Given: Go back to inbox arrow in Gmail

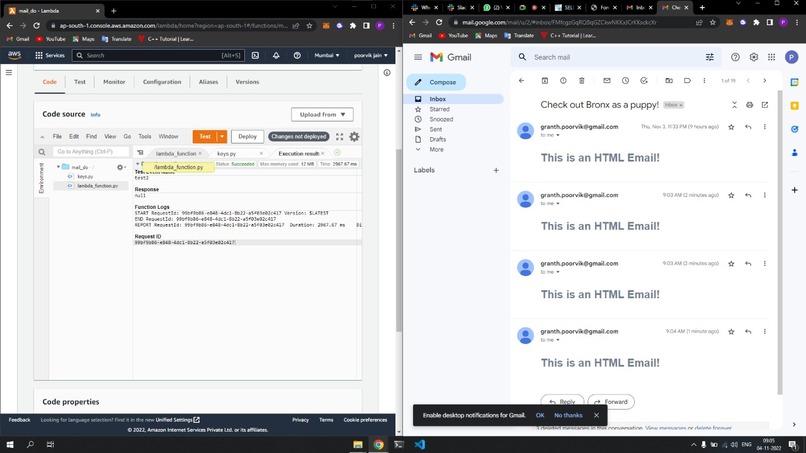Looking at the screenshot, I should click(521, 81).
